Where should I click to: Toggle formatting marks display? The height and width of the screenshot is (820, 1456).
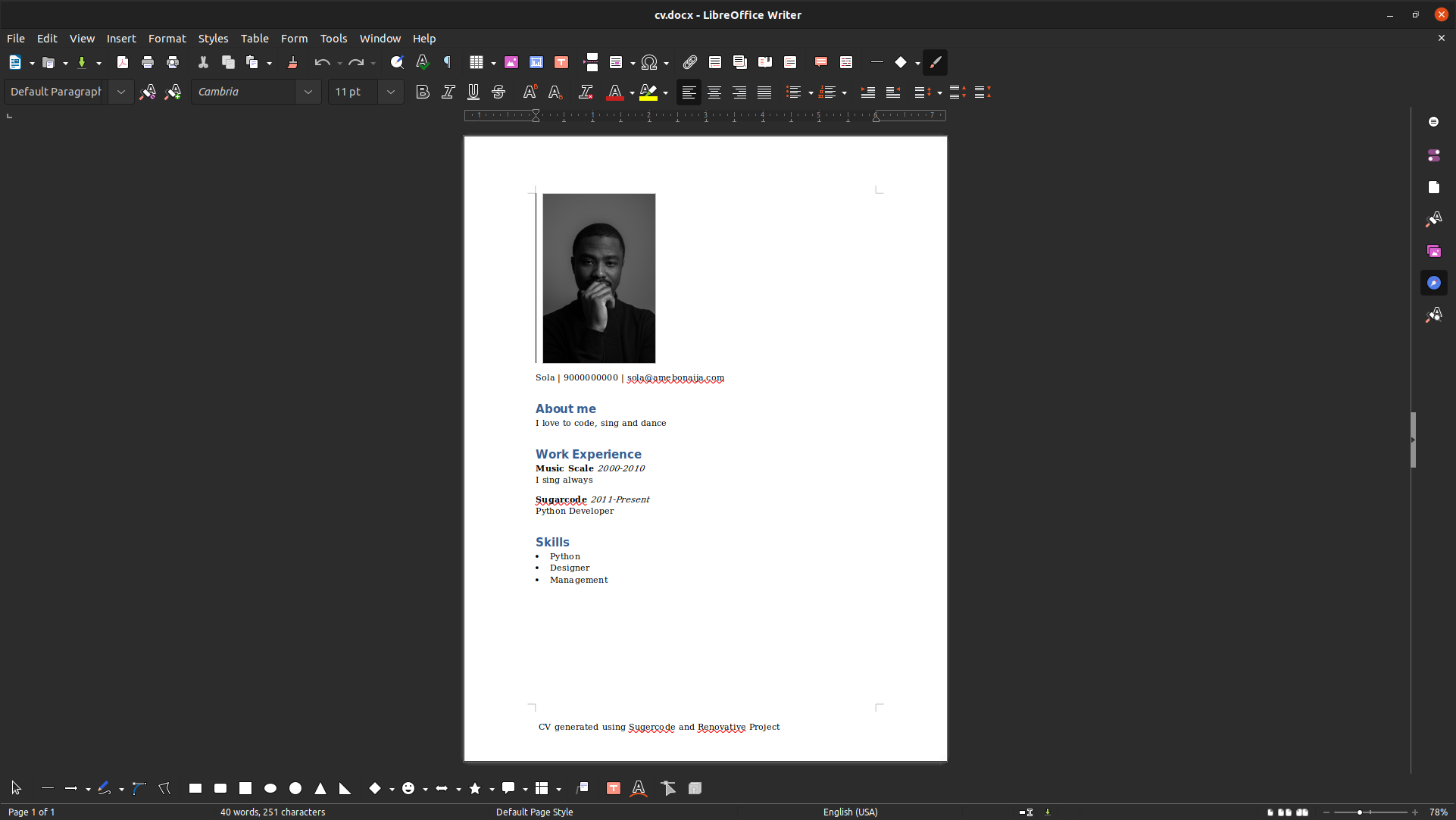coord(447,63)
